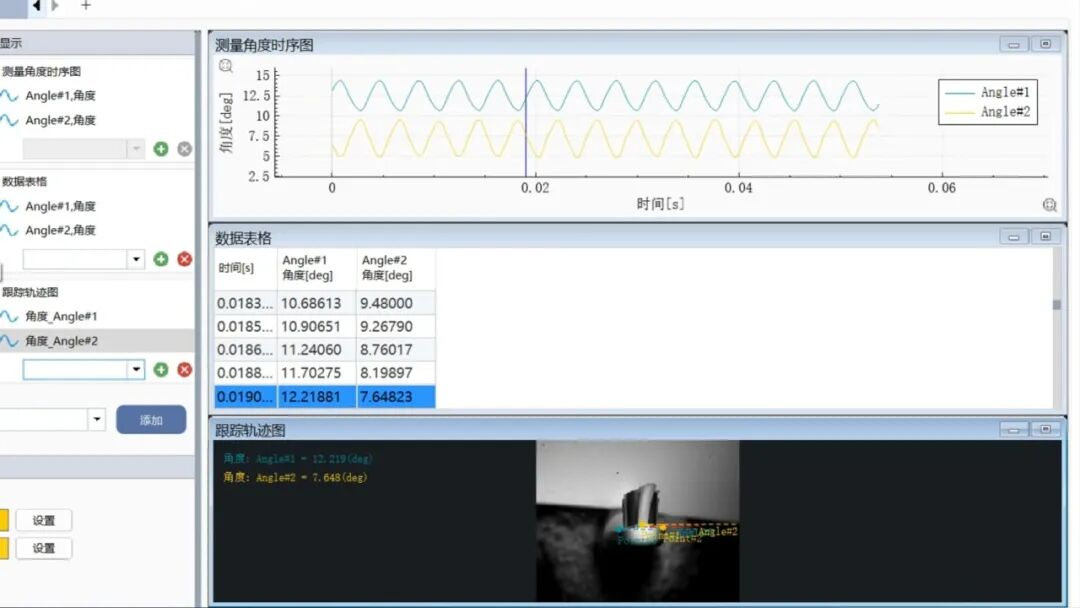The width and height of the screenshot is (1080, 608).
Task: Click the zoom icon at chart bottom-right corner
Action: coord(1049,205)
